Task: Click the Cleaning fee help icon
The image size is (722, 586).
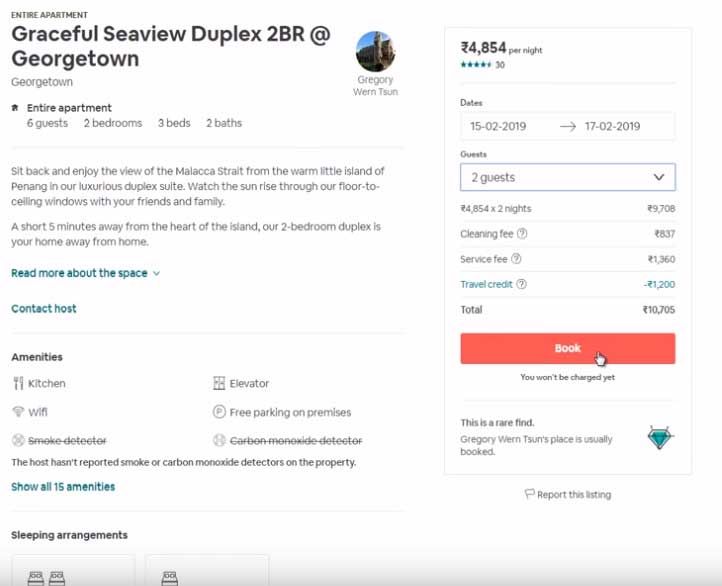Action: point(522,234)
